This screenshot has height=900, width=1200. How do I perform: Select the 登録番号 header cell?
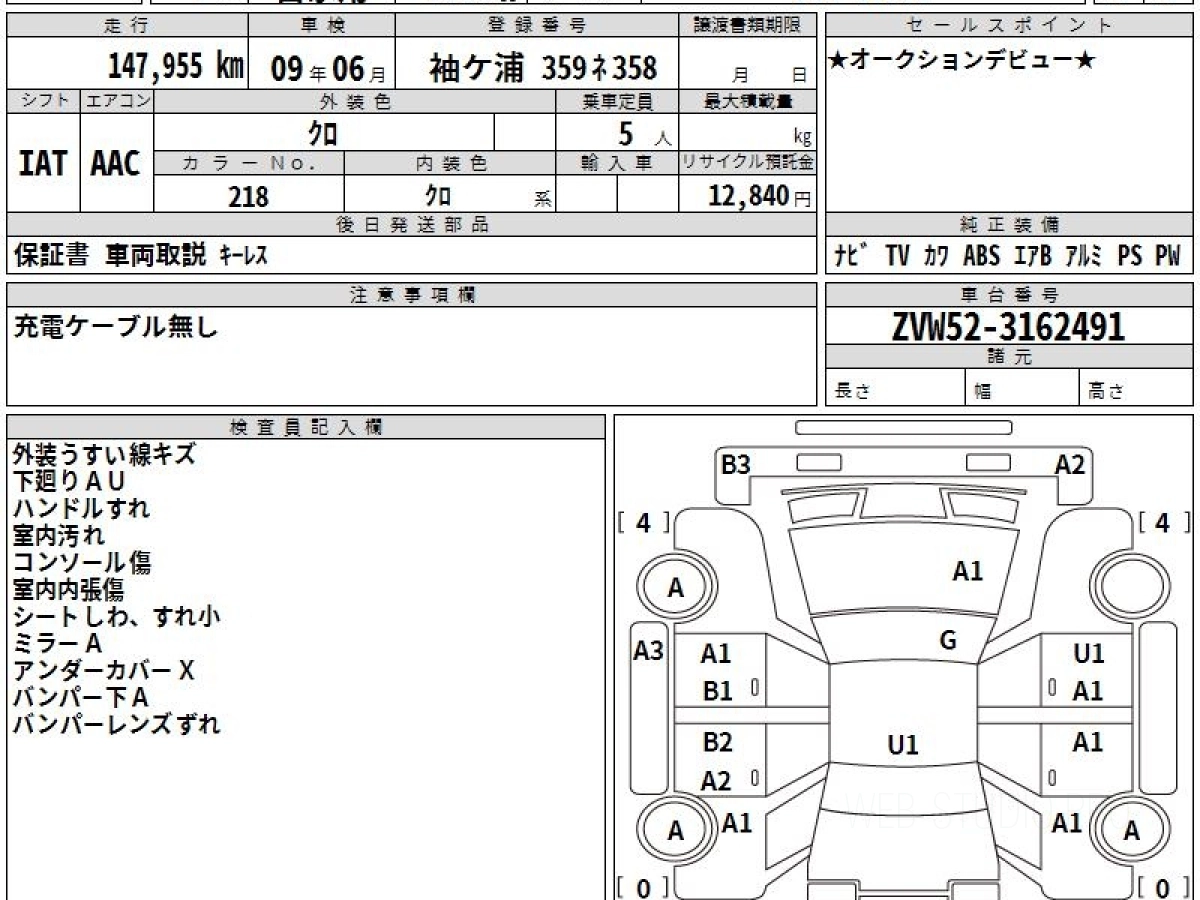point(537,26)
